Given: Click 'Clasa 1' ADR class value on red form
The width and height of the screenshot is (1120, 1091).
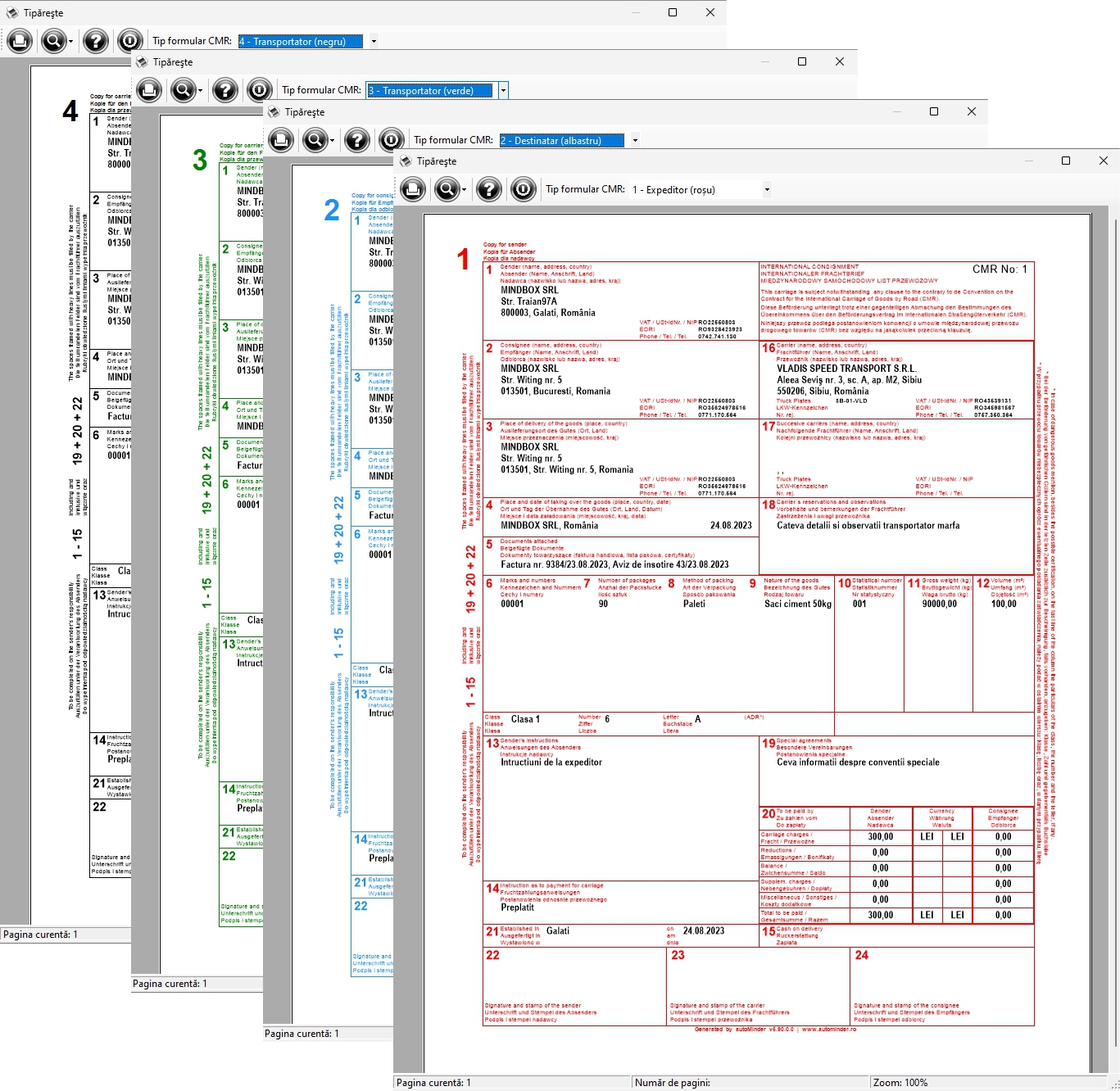Looking at the screenshot, I should click(x=525, y=719).
